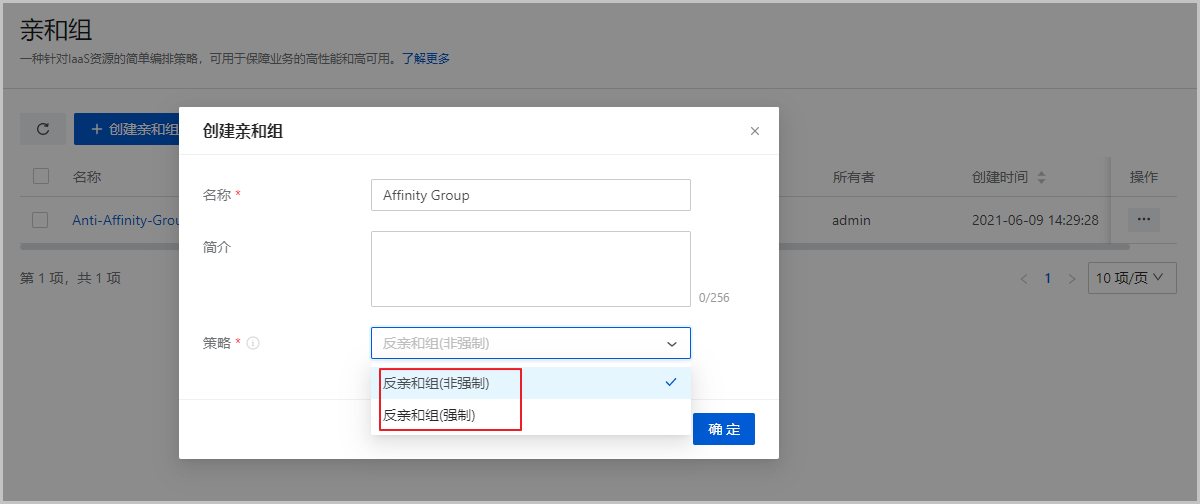Go to the next page arrow
Screen dimensions: 1200x504
coord(1072,279)
